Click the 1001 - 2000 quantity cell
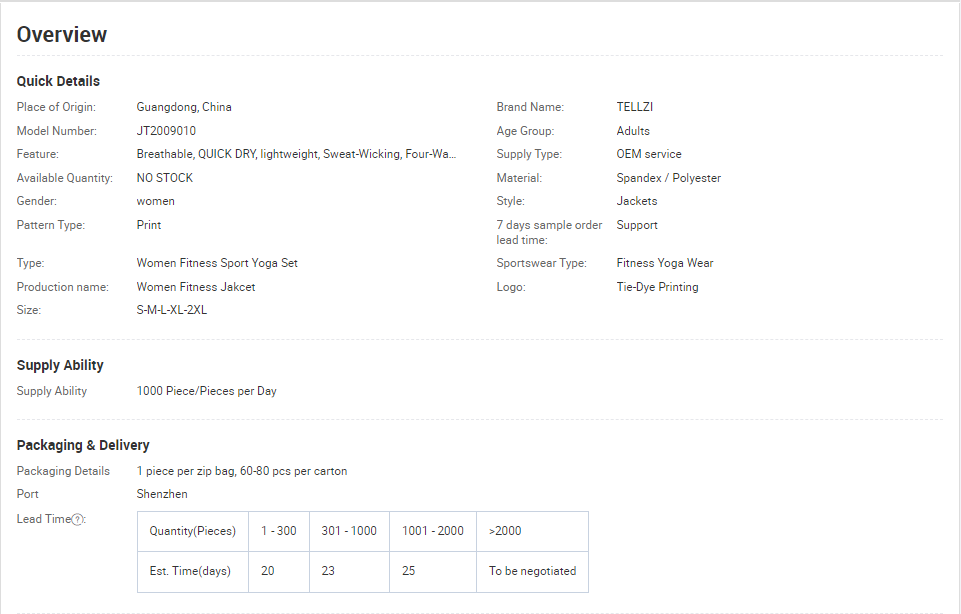This screenshot has height=614, width=961. (x=433, y=531)
